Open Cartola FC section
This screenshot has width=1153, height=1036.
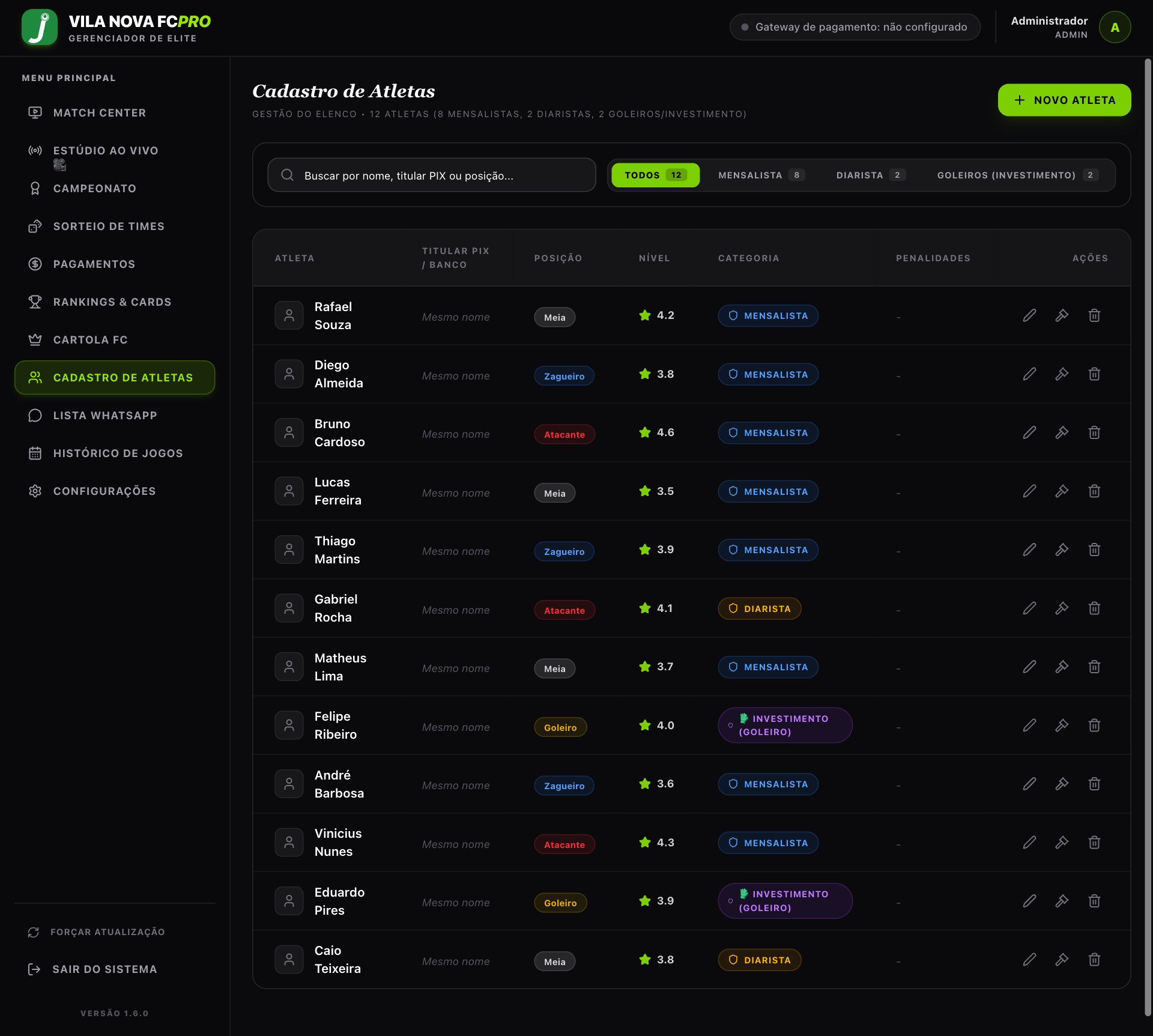click(115, 340)
